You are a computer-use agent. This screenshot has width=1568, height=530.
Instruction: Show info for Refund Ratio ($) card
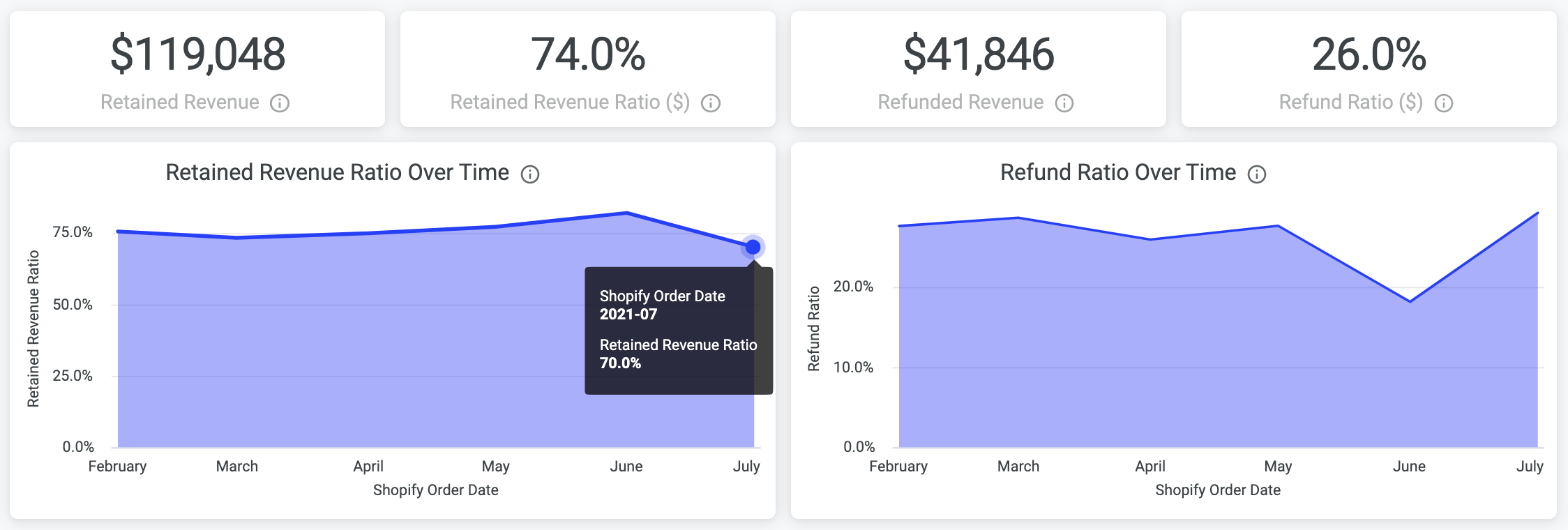click(x=1443, y=103)
